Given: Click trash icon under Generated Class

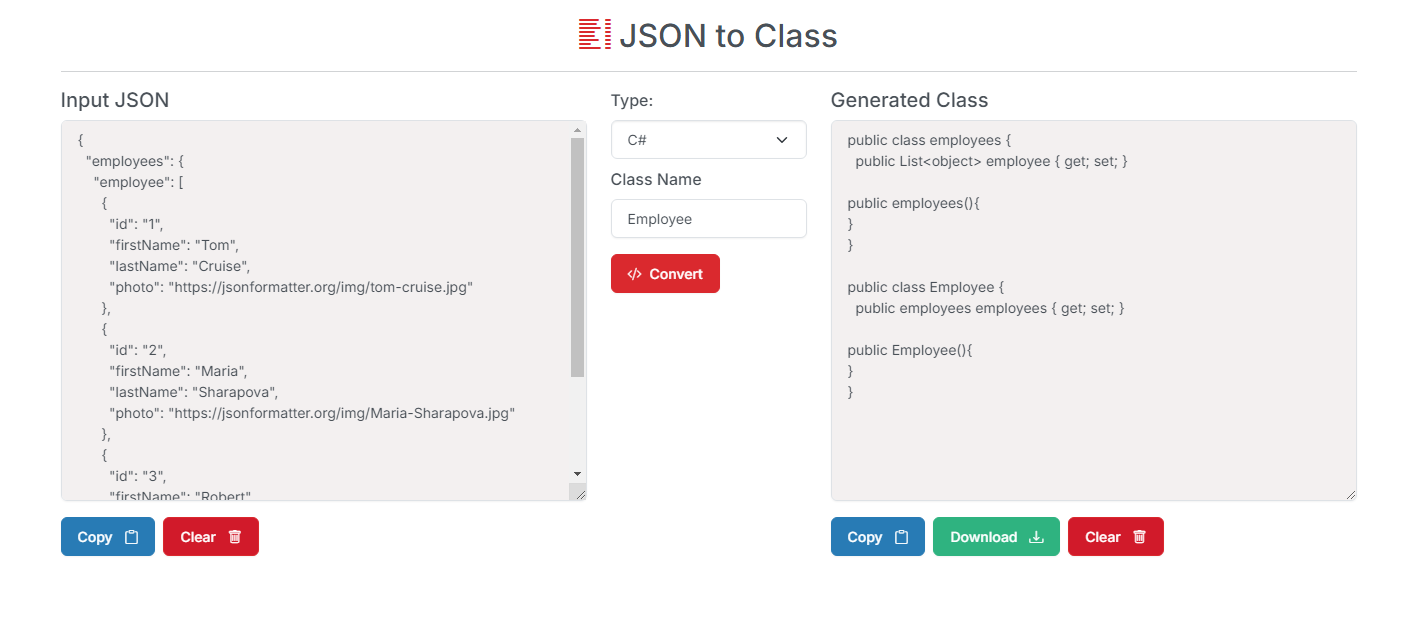Looking at the screenshot, I should click(x=1139, y=537).
